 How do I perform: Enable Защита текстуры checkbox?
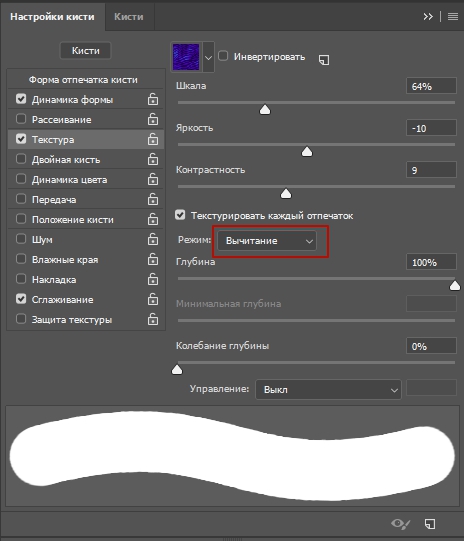click(21, 319)
